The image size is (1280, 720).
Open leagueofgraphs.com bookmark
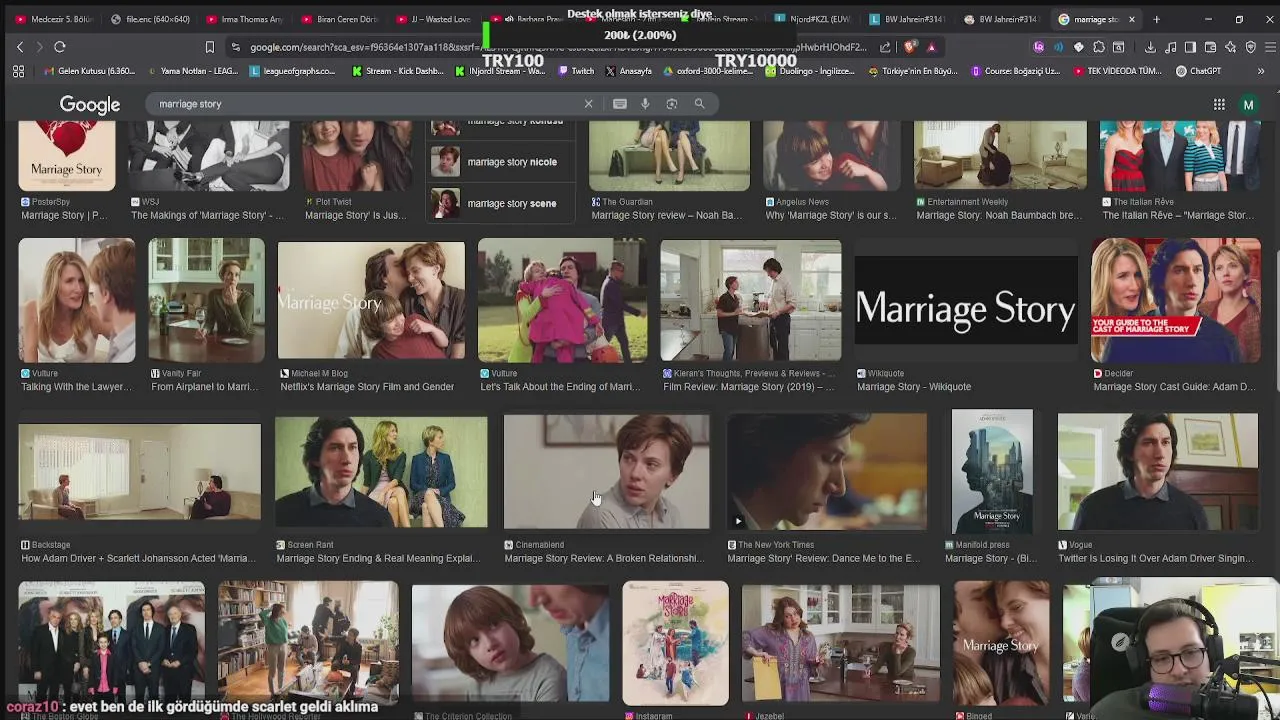click(x=293, y=71)
